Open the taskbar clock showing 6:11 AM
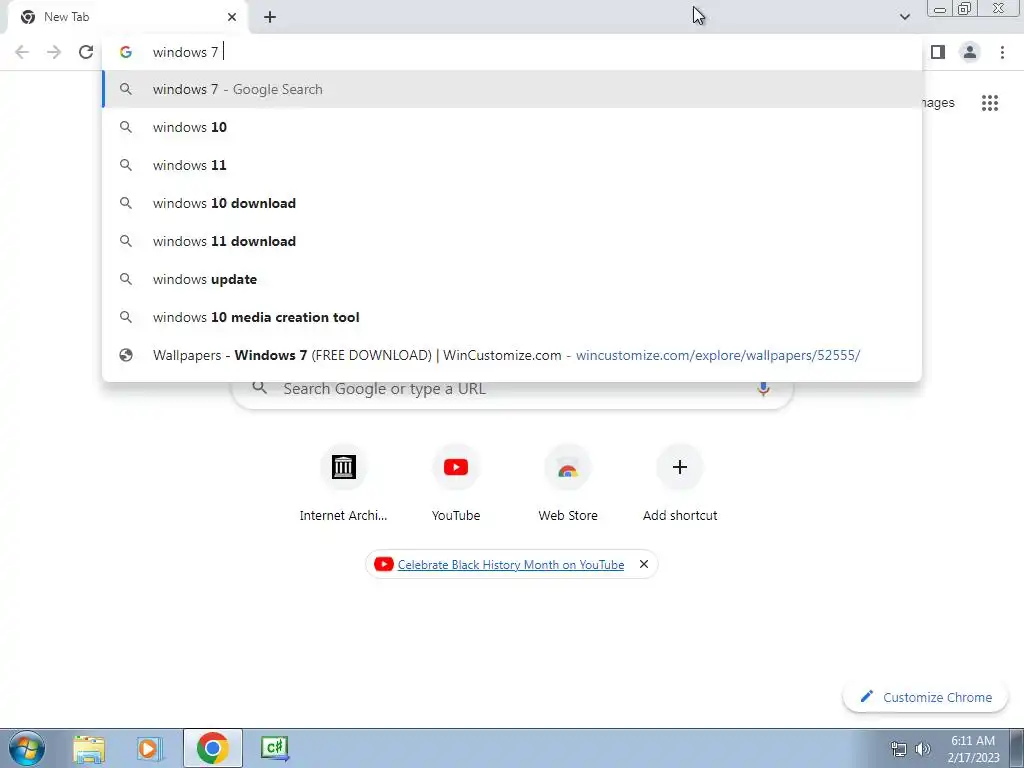This screenshot has width=1024, height=768. (973, 748)
